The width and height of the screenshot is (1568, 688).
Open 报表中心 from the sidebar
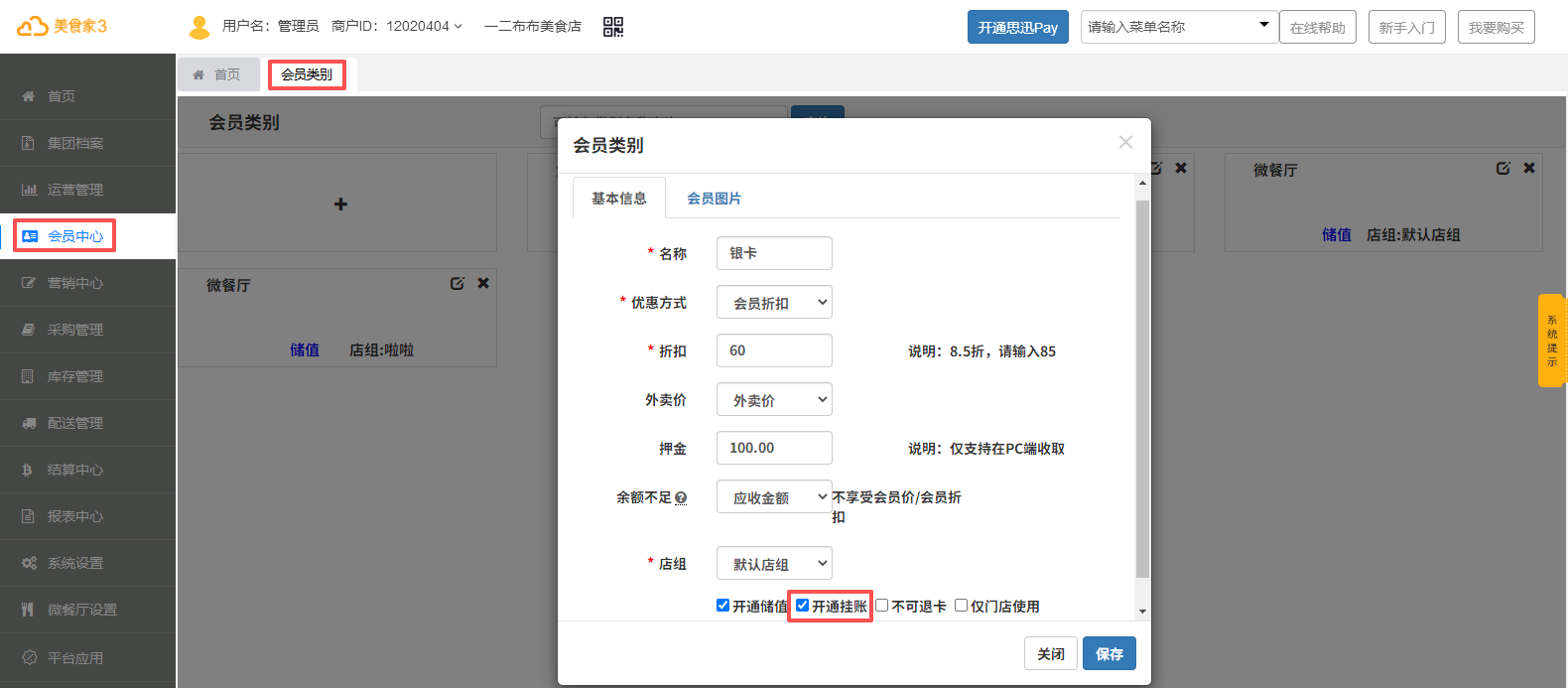coord(75,516)
